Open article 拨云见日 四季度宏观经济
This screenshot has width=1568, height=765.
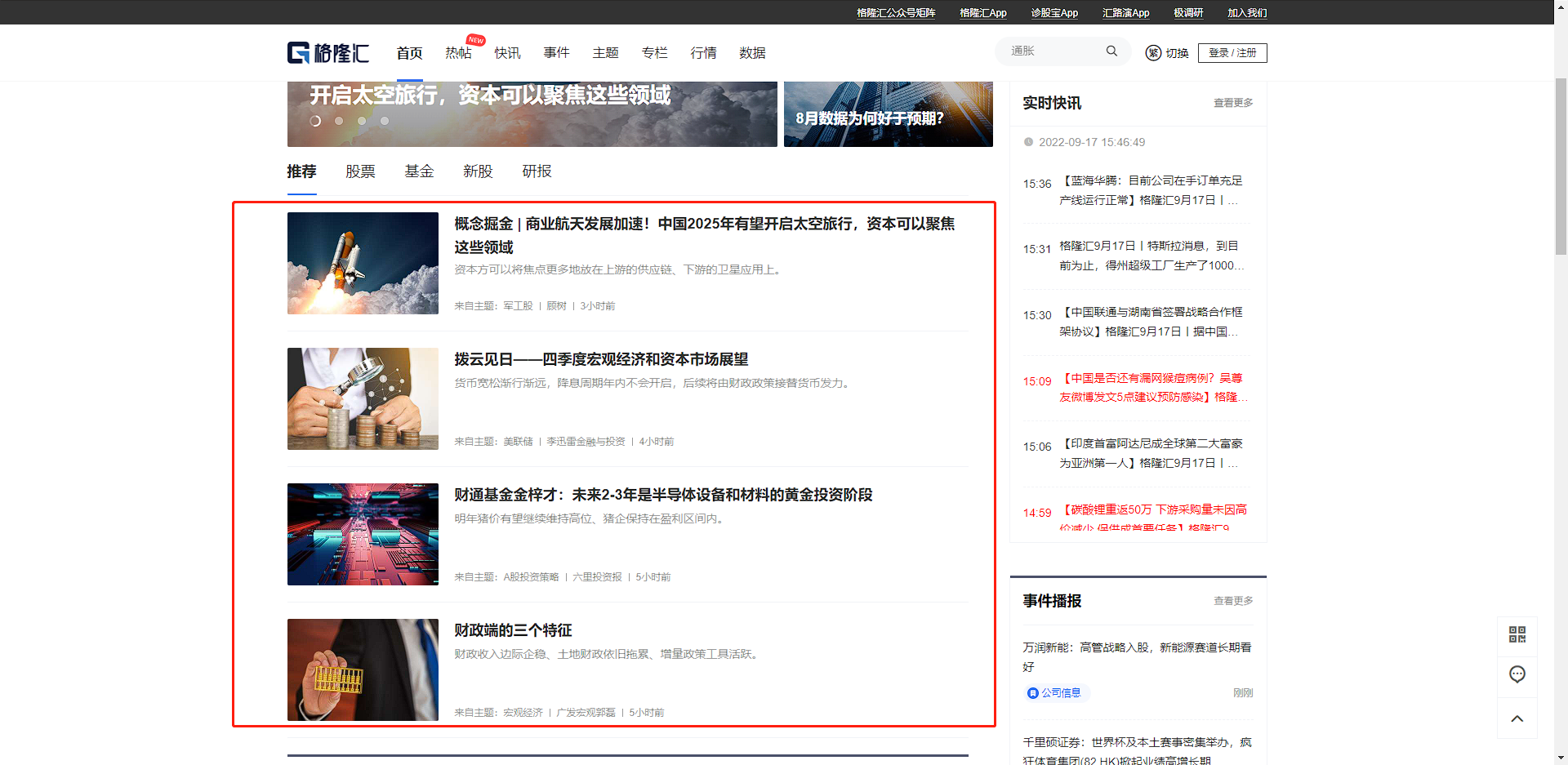coord(602,359)
